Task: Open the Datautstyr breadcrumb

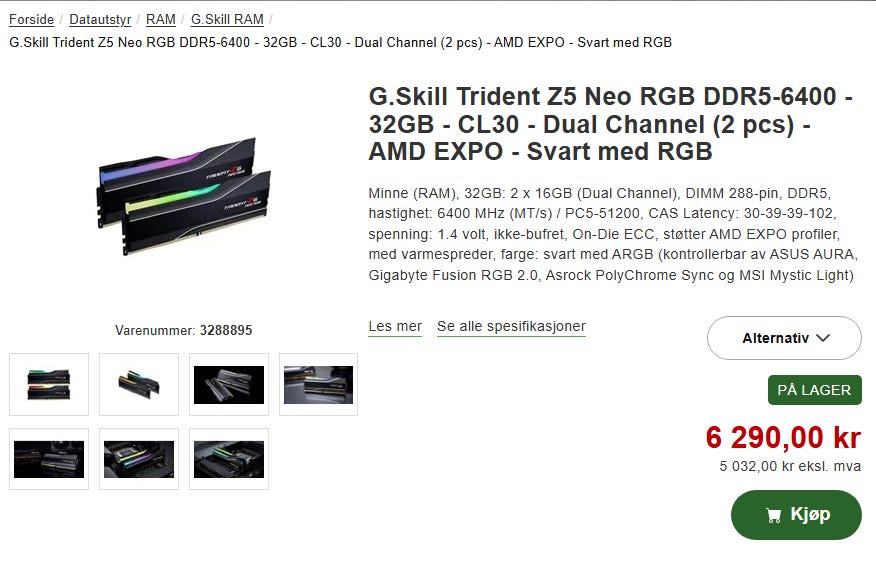Action: tap(100, 20)
